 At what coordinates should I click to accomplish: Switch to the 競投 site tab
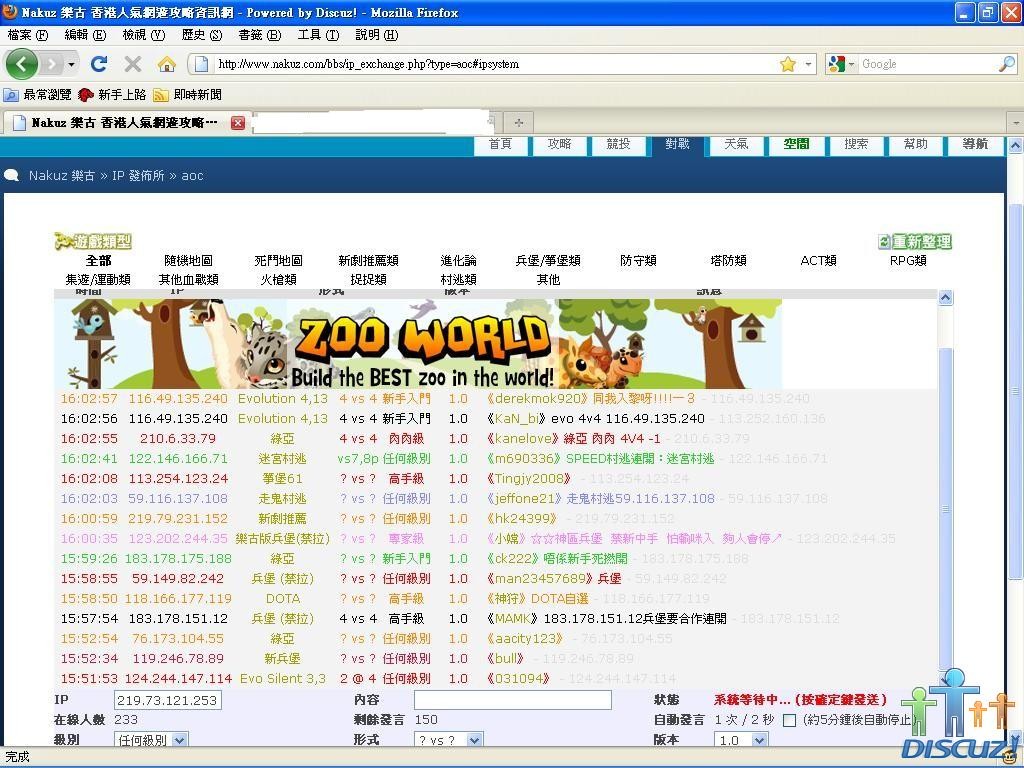tap(618, 144)
